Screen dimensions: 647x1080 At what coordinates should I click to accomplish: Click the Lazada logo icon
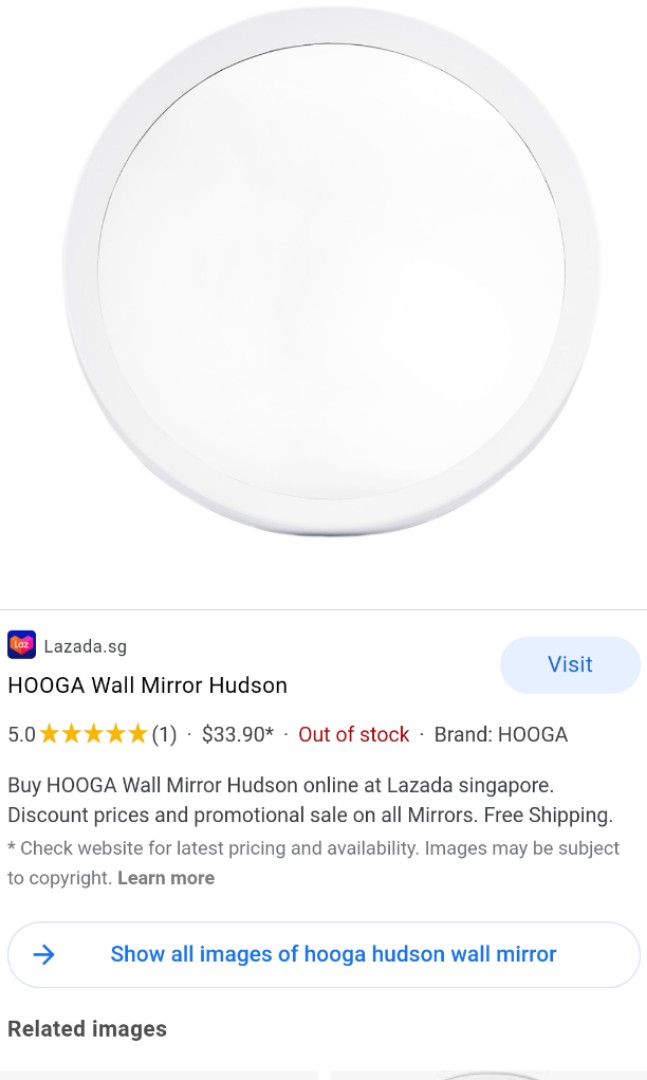click(21, 645)
